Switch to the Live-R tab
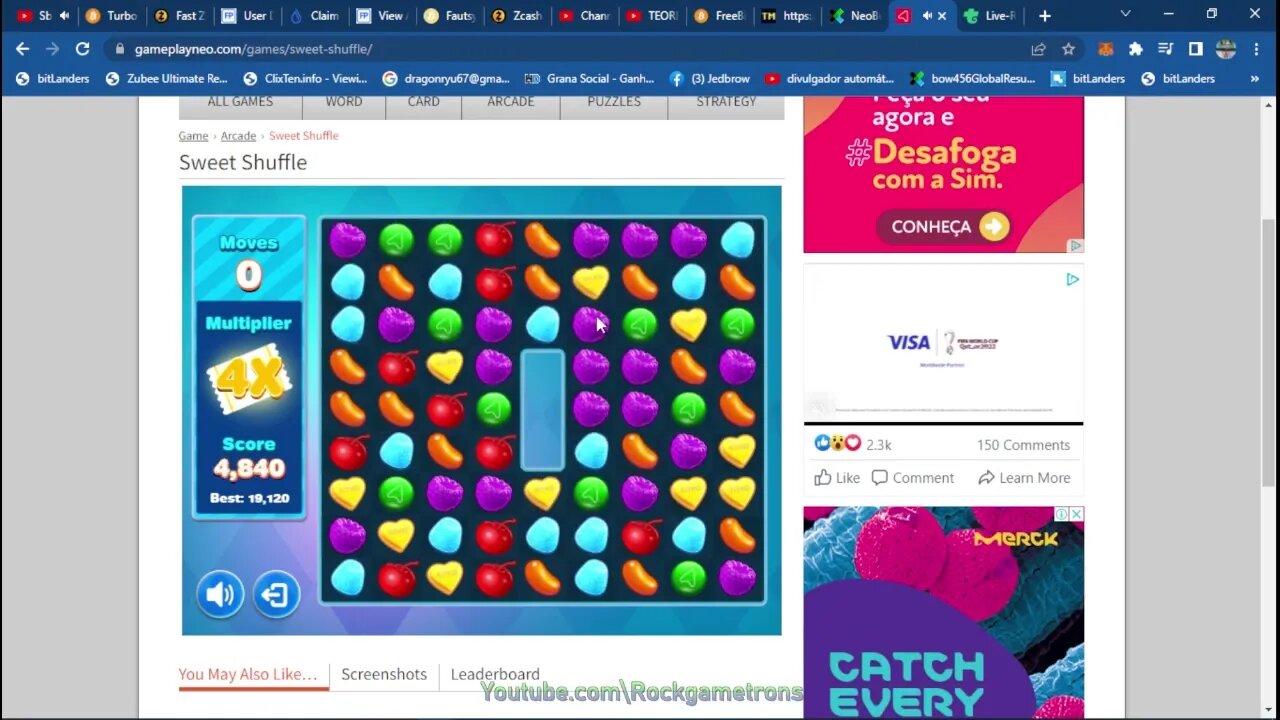Screen dimensions: 1280x720 click(x=990, y=16)
